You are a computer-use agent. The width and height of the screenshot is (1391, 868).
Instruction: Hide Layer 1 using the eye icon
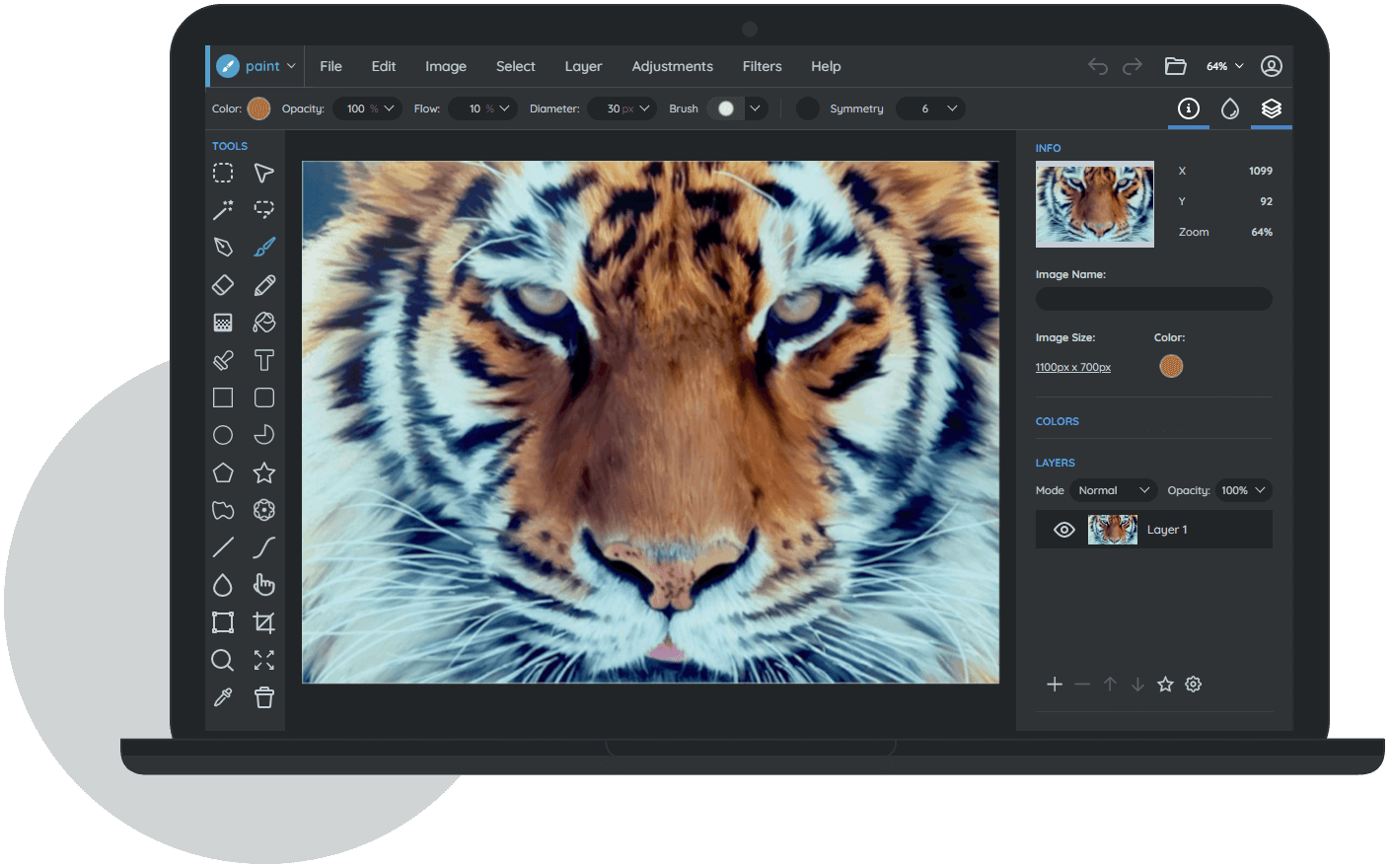point(1063,530)
